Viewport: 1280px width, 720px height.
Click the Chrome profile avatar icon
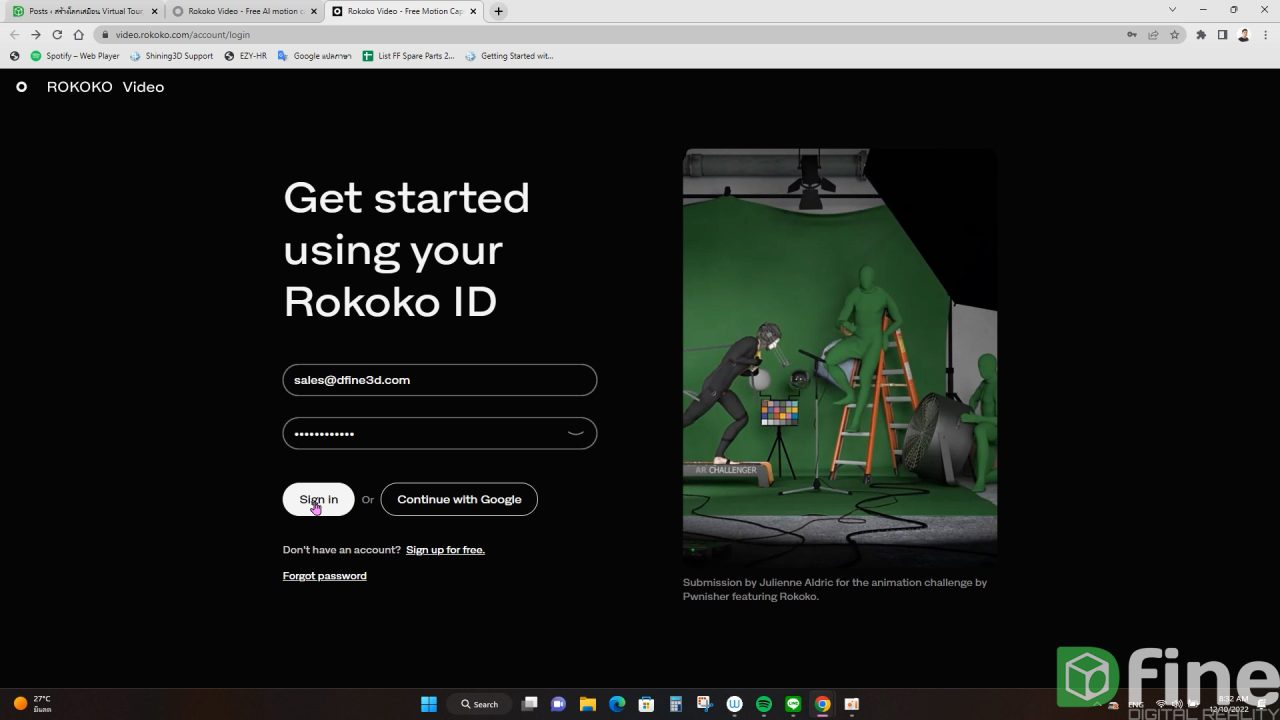tap(1243, 34)
